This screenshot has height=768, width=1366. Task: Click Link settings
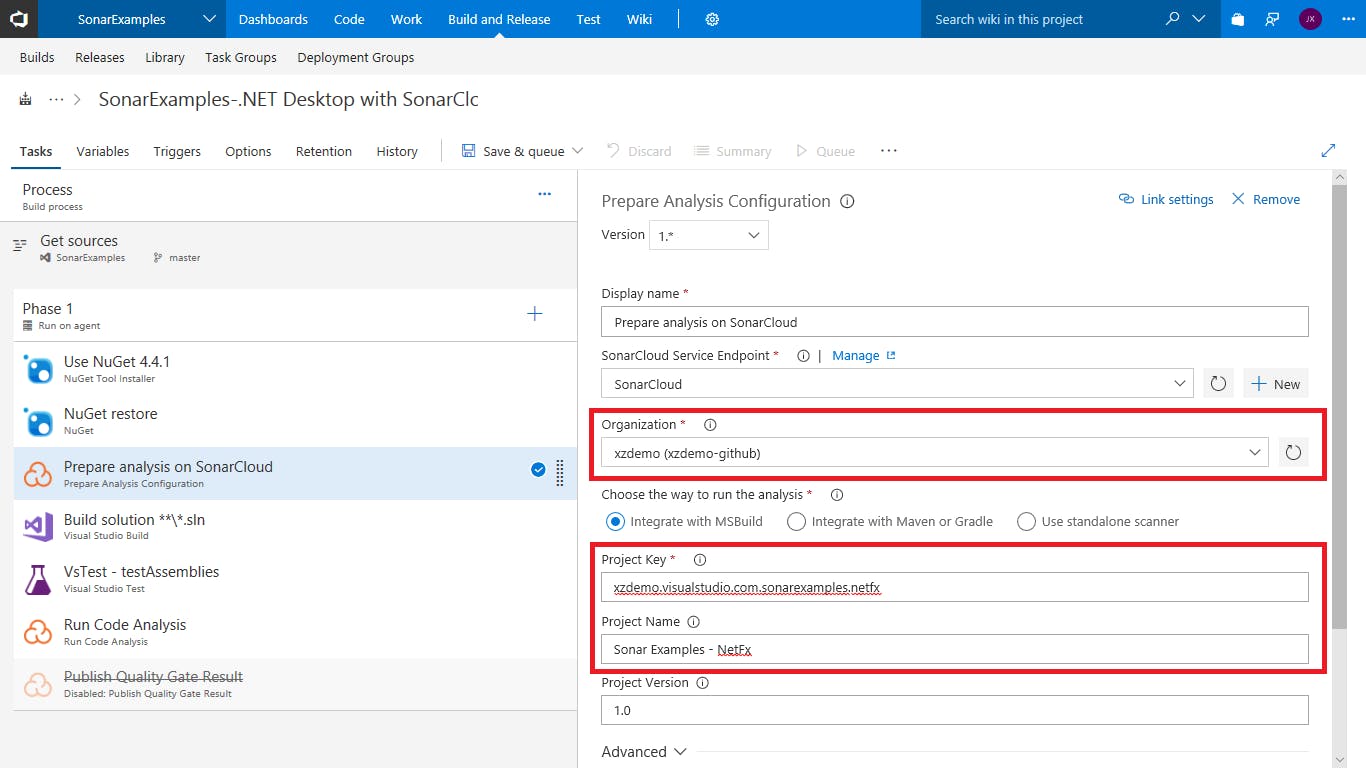pos(1166,199)
